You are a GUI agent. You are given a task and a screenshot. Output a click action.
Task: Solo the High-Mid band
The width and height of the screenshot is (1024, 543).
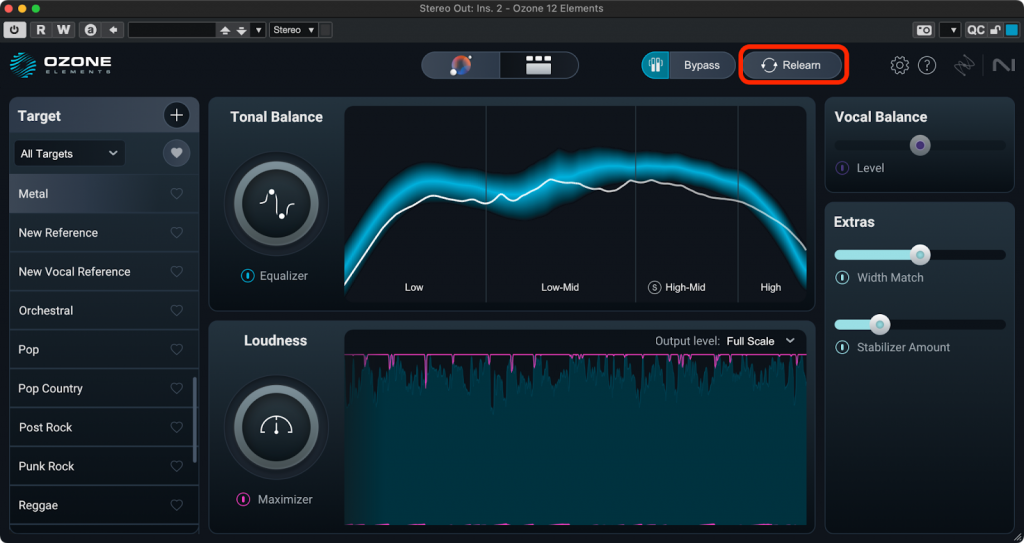point(654,288)
